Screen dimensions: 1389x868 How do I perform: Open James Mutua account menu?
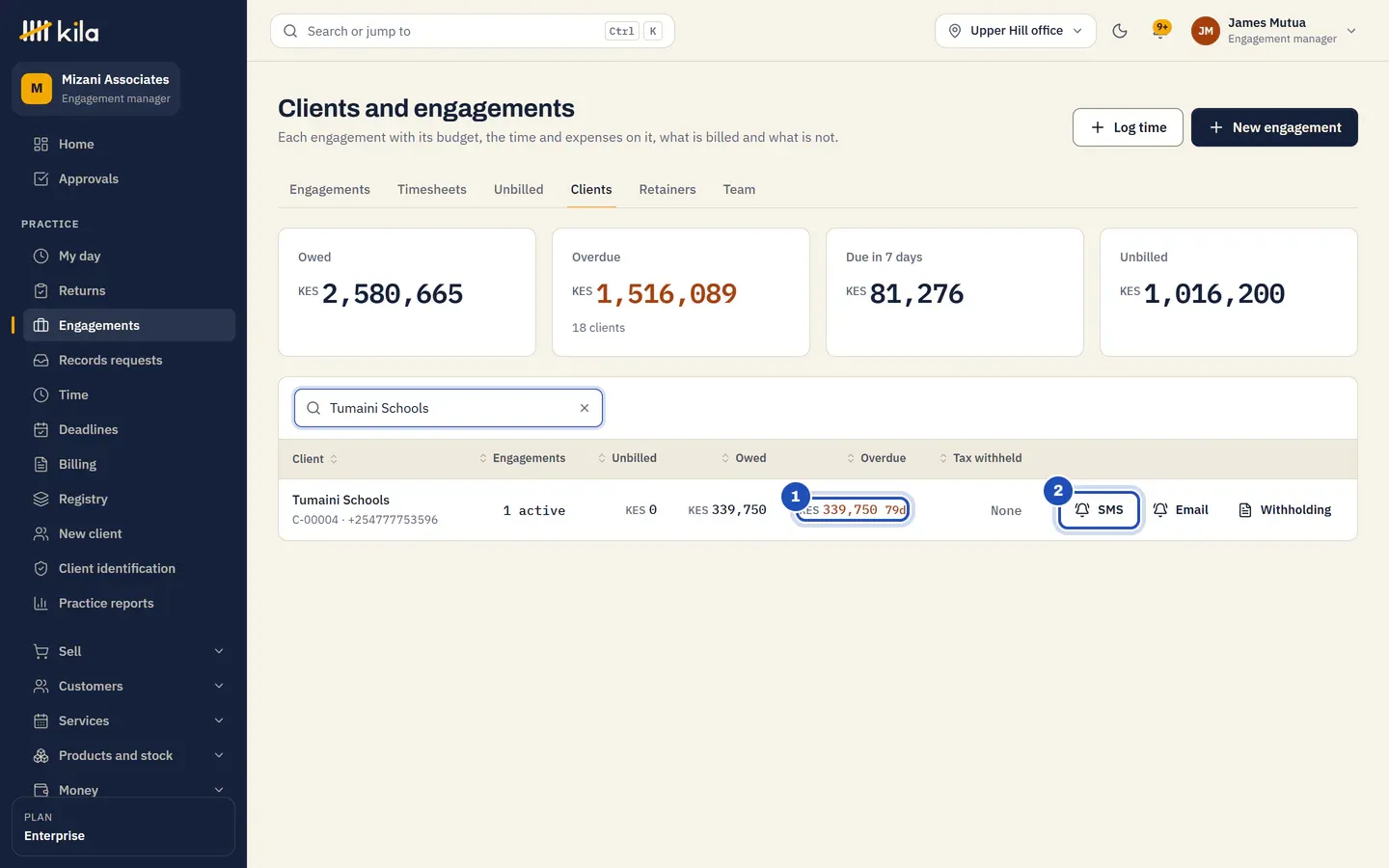coord(1274,31)
